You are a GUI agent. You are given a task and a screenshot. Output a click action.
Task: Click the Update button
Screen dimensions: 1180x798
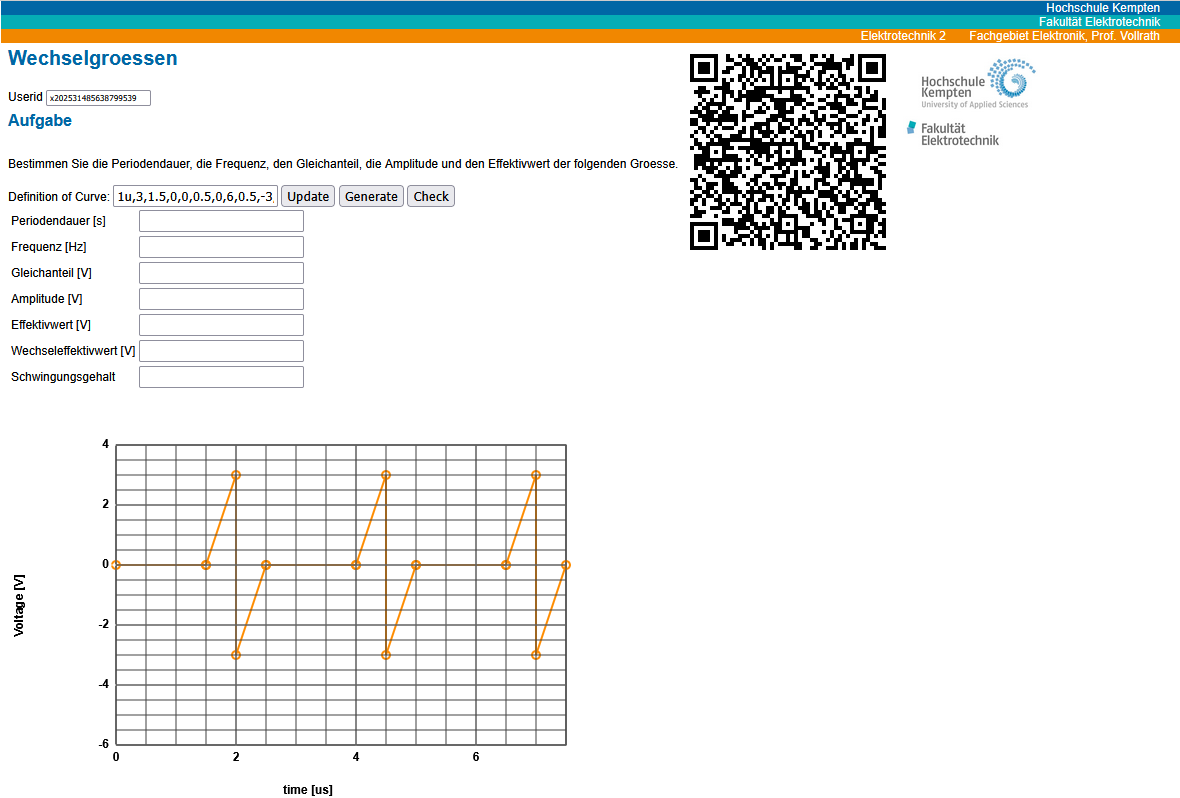(308, 196)
